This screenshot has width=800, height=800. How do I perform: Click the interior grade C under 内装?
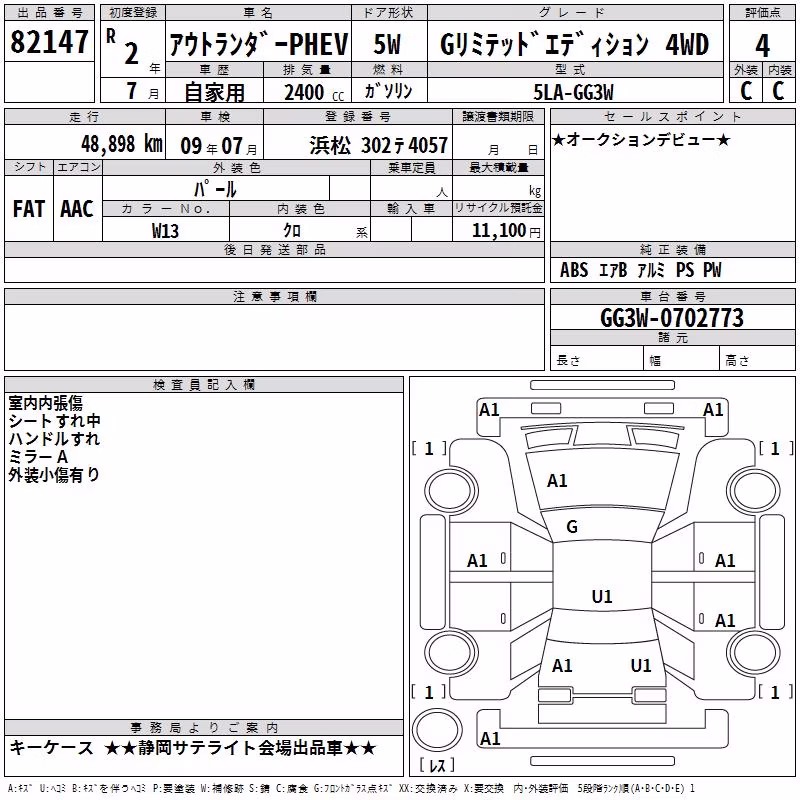(778, 91)
